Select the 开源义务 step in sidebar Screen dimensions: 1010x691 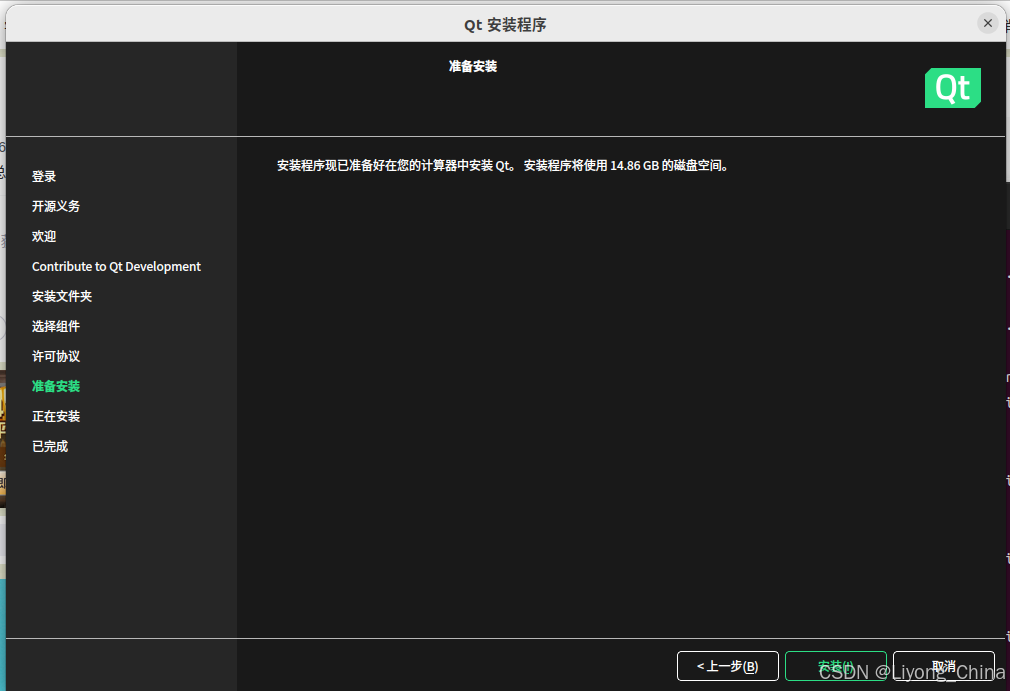pos(56,206)
